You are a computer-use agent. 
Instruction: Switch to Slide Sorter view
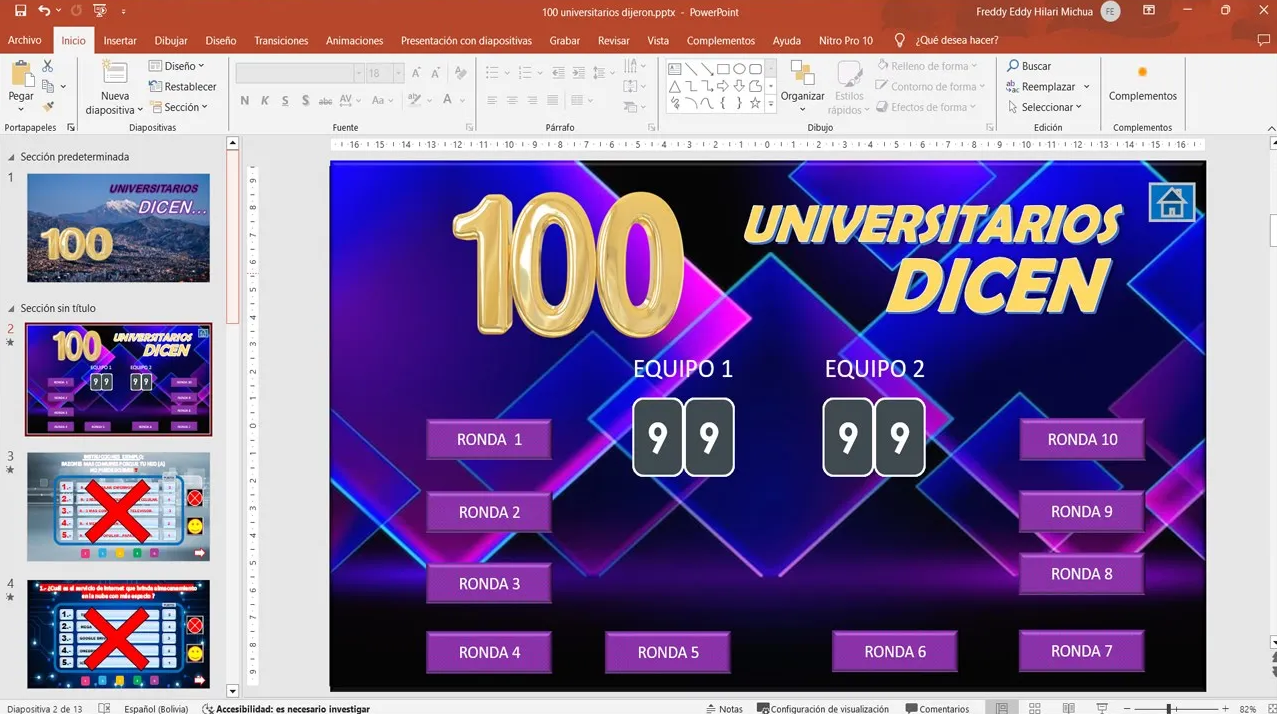(1035, 708)
